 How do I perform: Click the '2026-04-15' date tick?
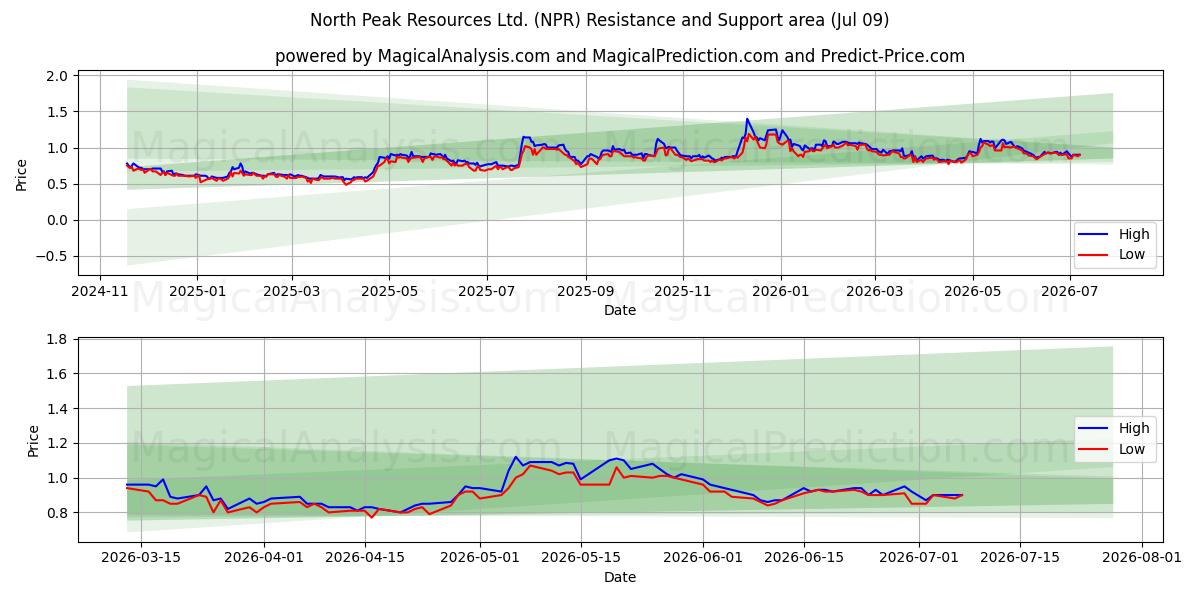(365, 557)
